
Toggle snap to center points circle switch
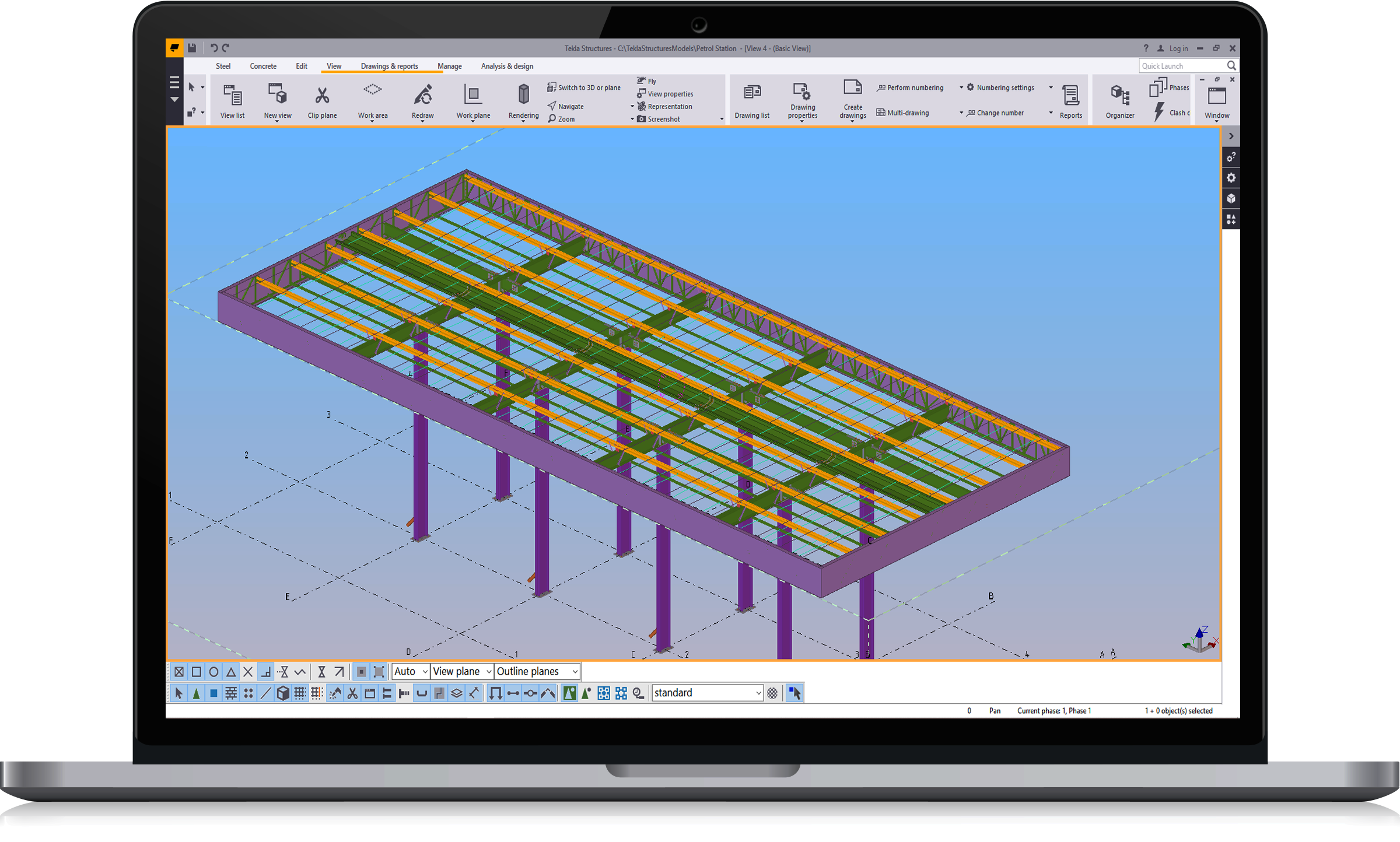pyautogui.click(x=213, y=672)
